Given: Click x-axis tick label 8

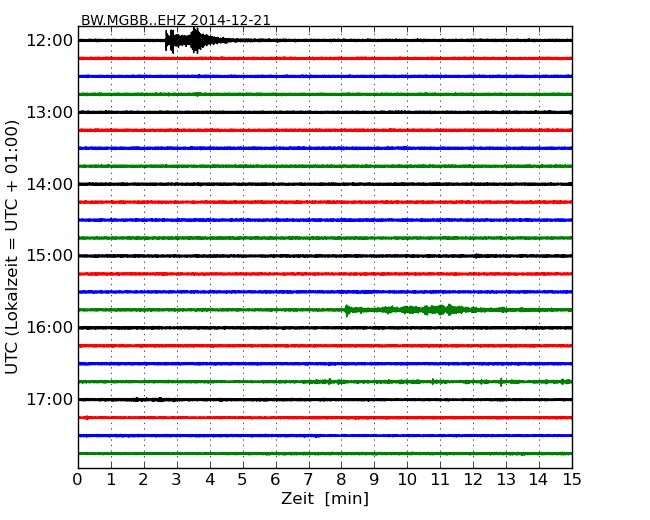Looking at the screenshot, I should click(x=341, y=480).
